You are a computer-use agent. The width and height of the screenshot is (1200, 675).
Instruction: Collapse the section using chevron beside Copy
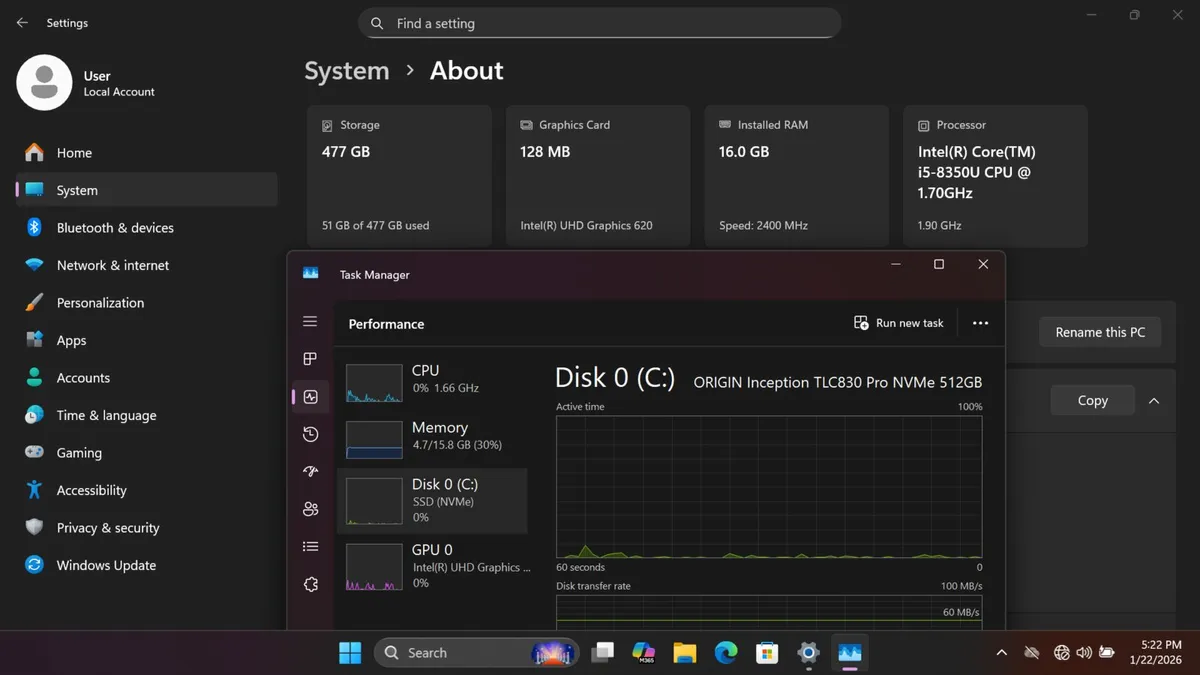click(1154, 401)
